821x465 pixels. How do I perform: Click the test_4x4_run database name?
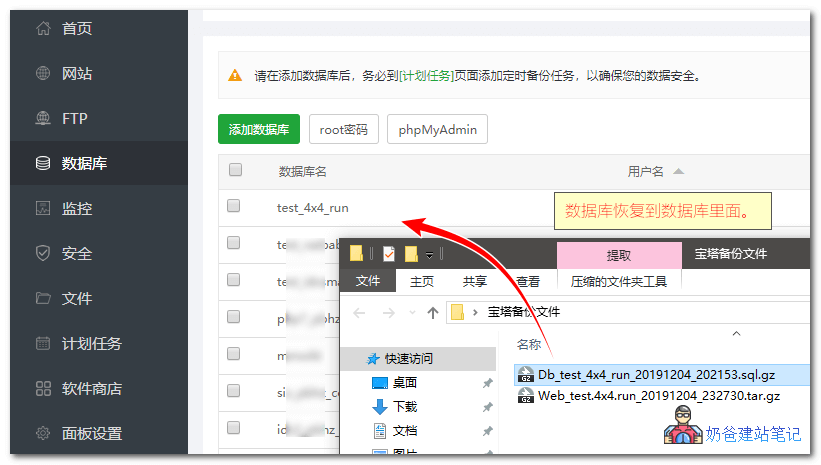(x=313, y=208)
